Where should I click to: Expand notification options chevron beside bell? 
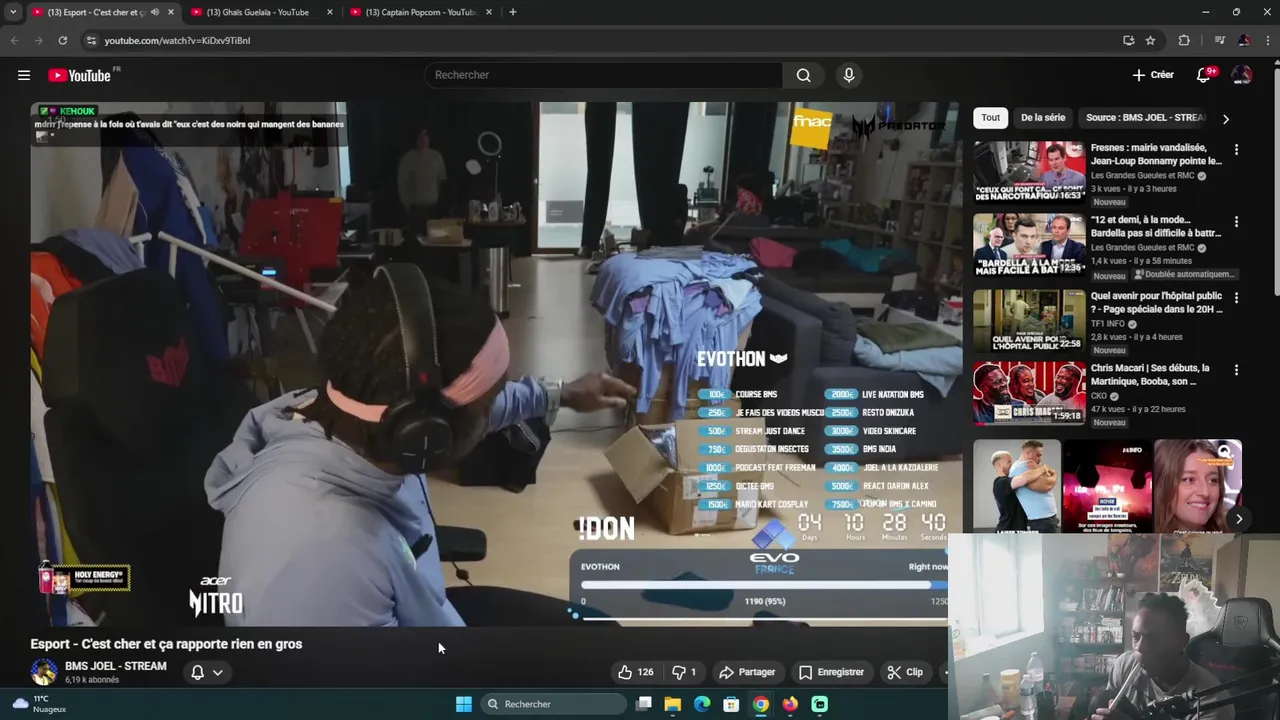pyautogui.click(x=217, y=672)
